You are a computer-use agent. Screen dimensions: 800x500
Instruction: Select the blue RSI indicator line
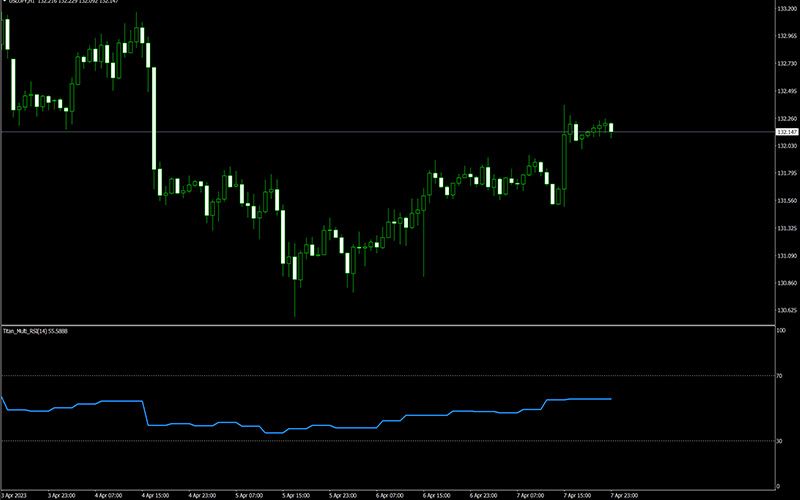[x=306, y=428]
